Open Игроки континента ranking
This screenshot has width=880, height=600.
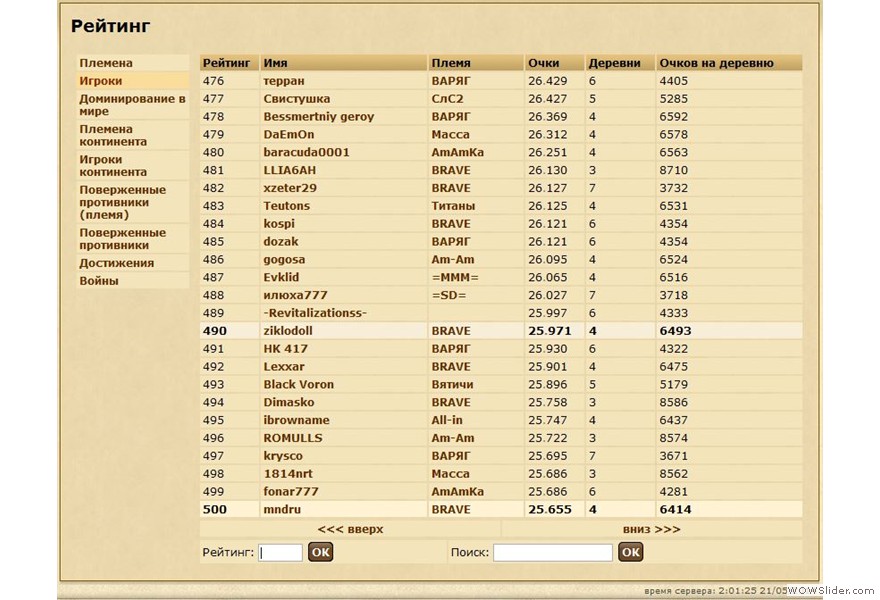pyautogui.click(x=113, y=165)
